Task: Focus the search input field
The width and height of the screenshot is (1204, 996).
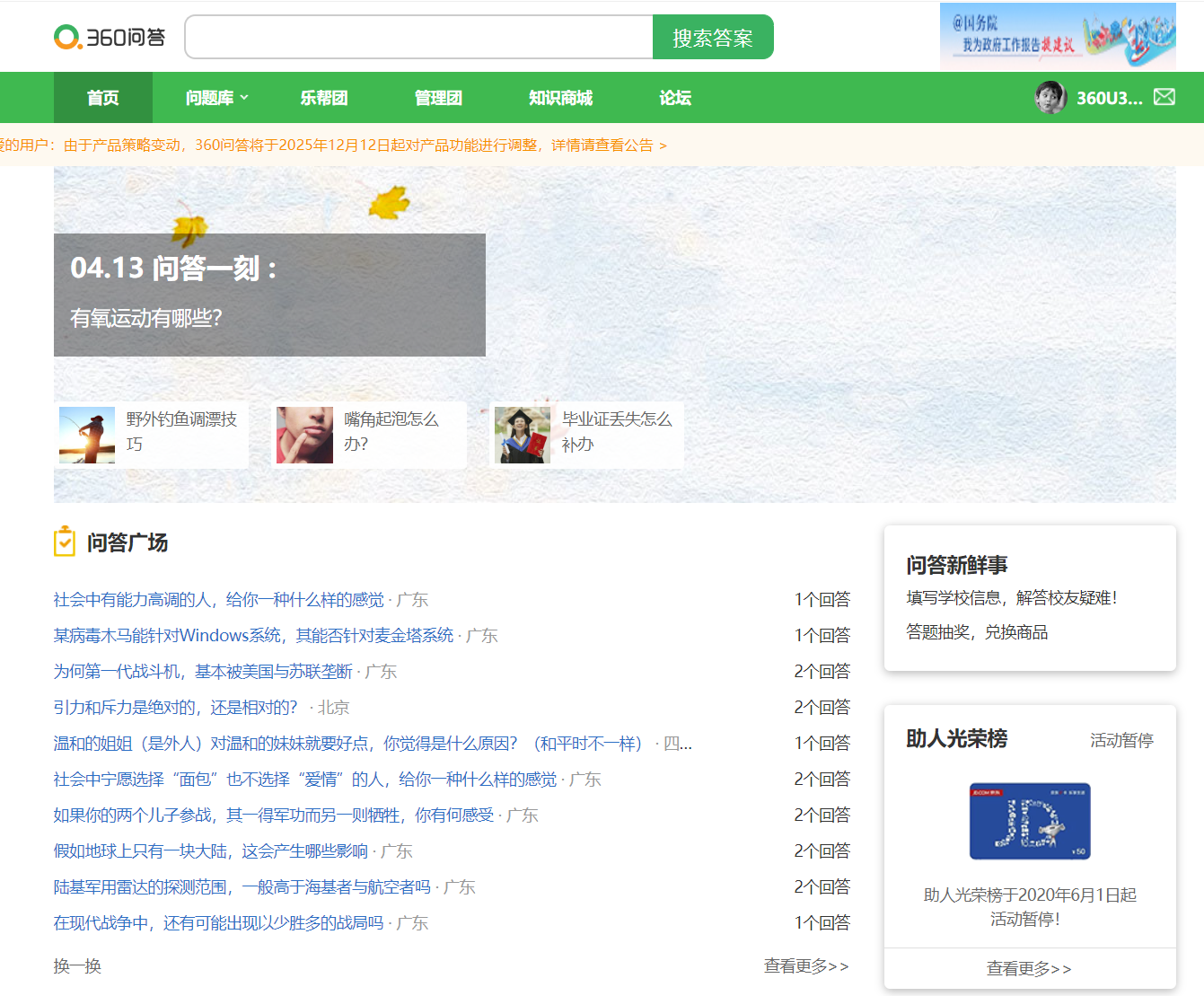Action: tap(418, 38)
